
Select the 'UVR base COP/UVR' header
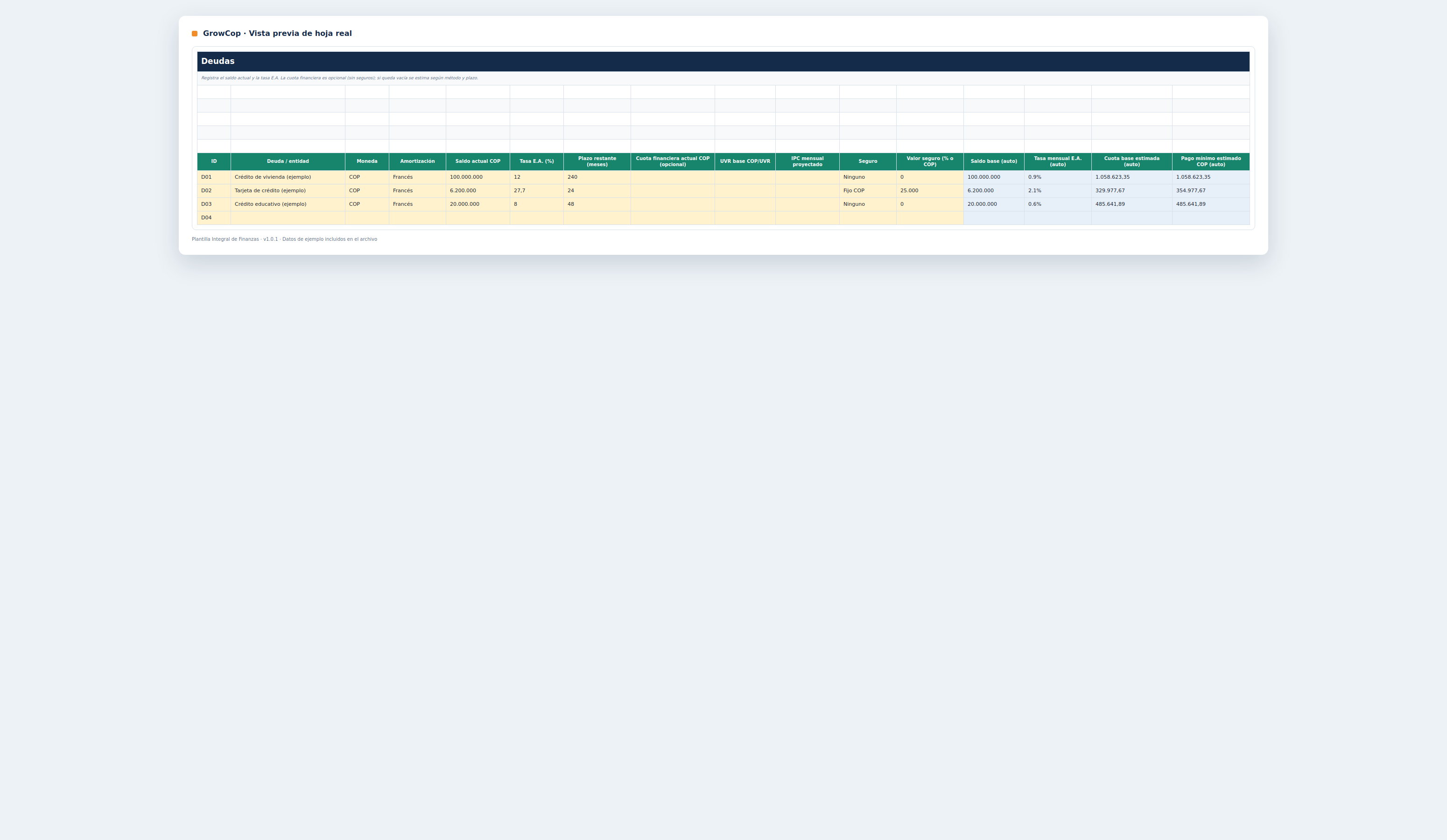coord(745,161)
